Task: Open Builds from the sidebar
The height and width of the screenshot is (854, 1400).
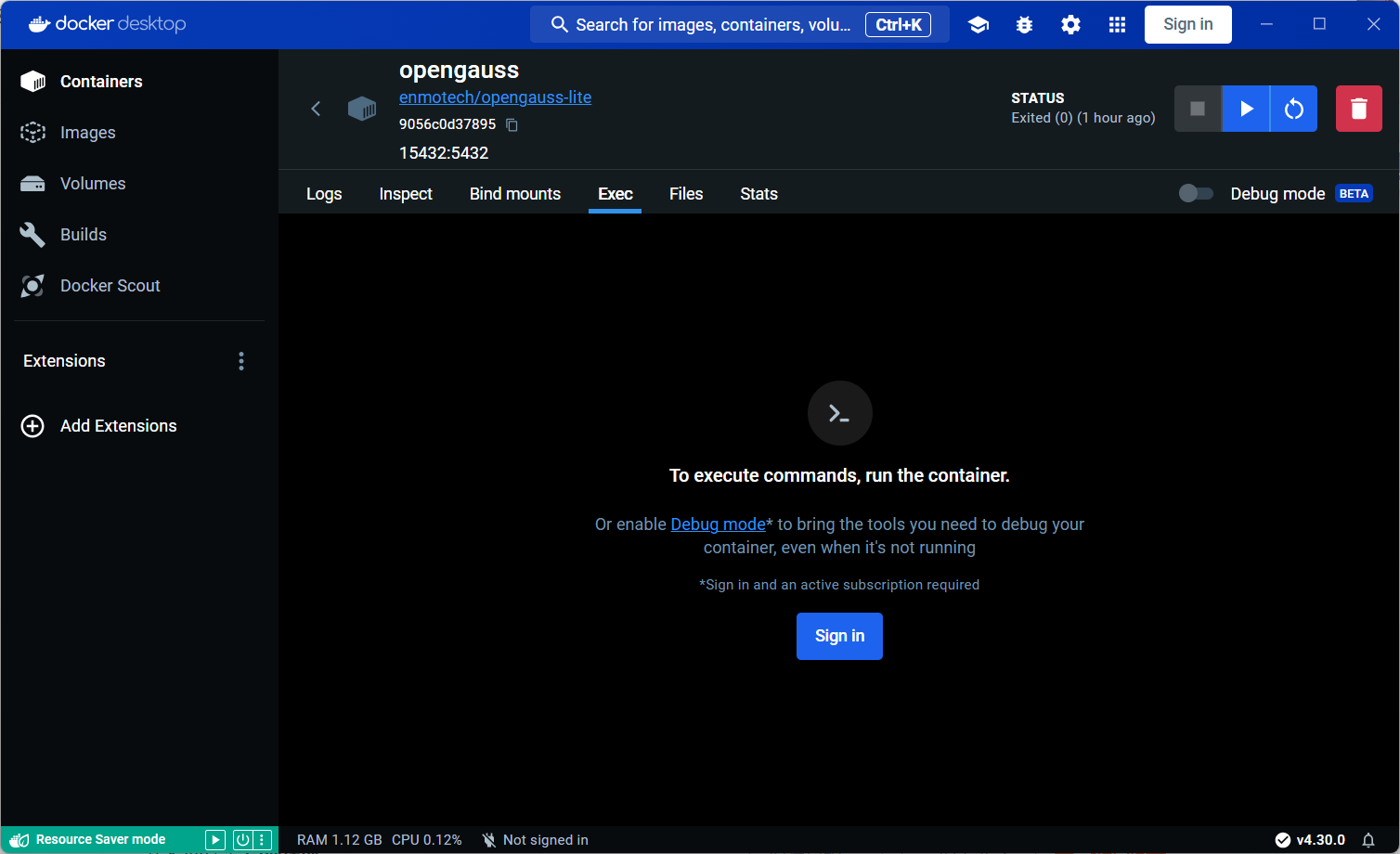Action: click(84, 234)
